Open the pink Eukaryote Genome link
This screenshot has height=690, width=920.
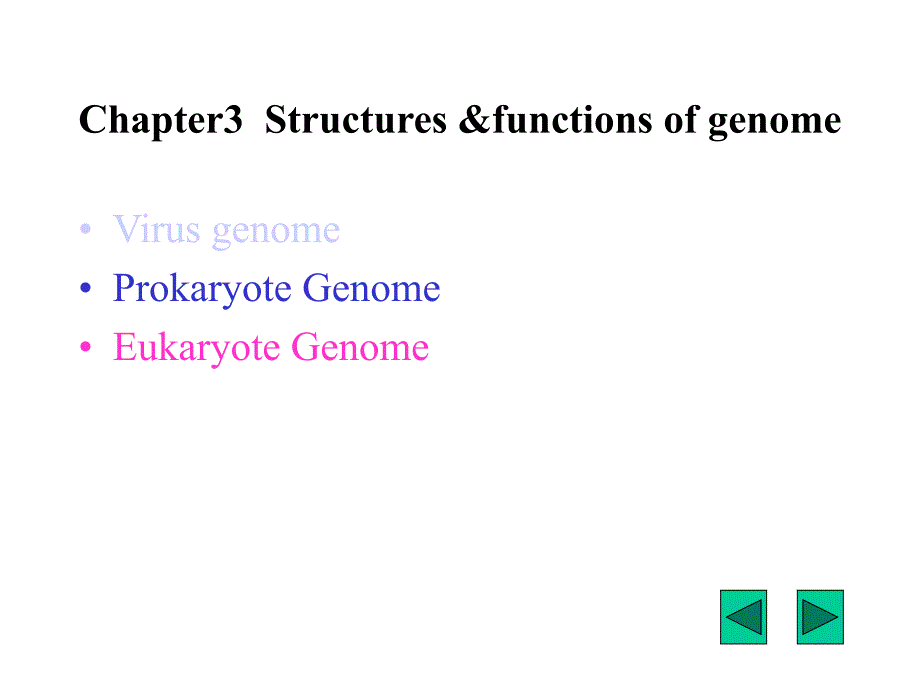[271, 348]
